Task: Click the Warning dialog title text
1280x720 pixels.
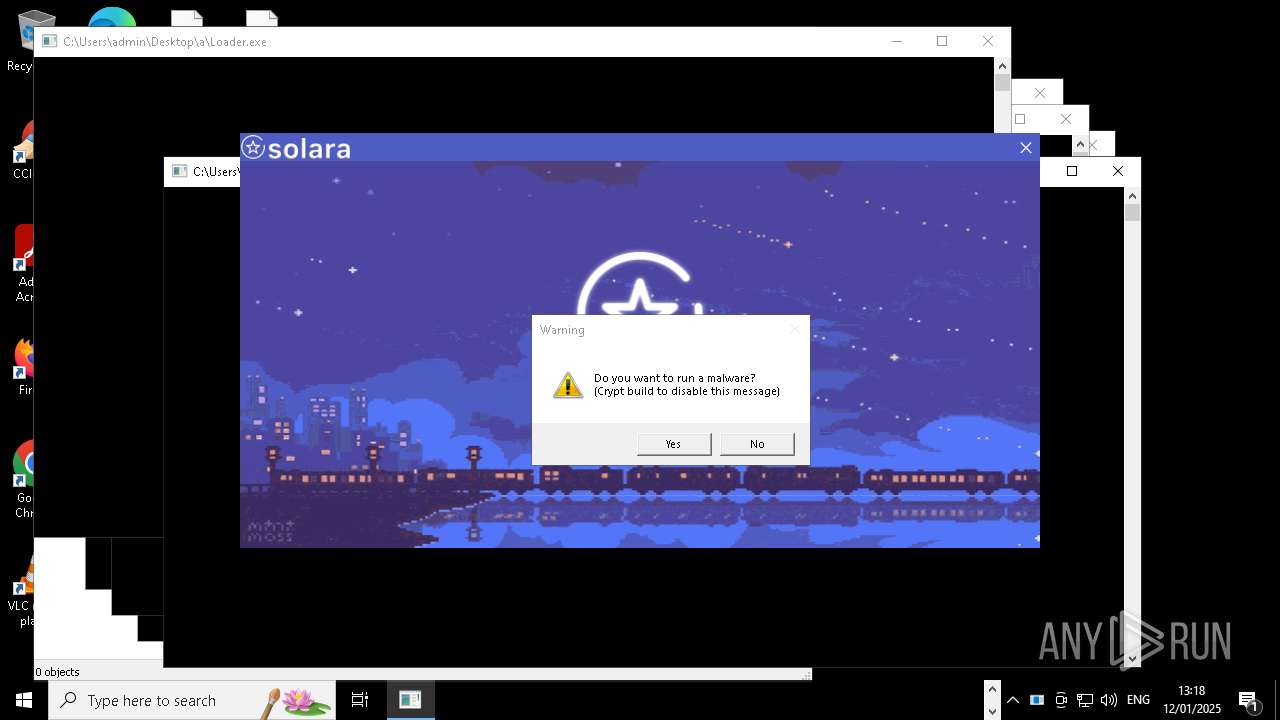Action: pyautogui.click(x=562, y=330)
